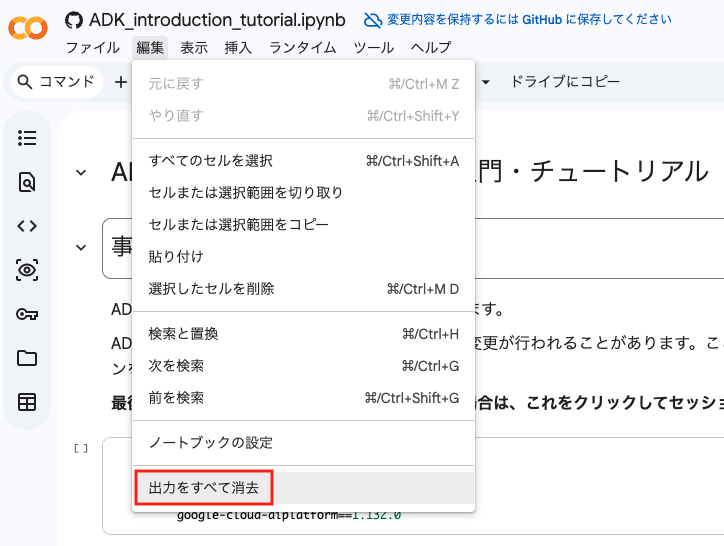Choose すべてのセルを選択 from the menu
724x546 pixels.
(x=303, y=161)
